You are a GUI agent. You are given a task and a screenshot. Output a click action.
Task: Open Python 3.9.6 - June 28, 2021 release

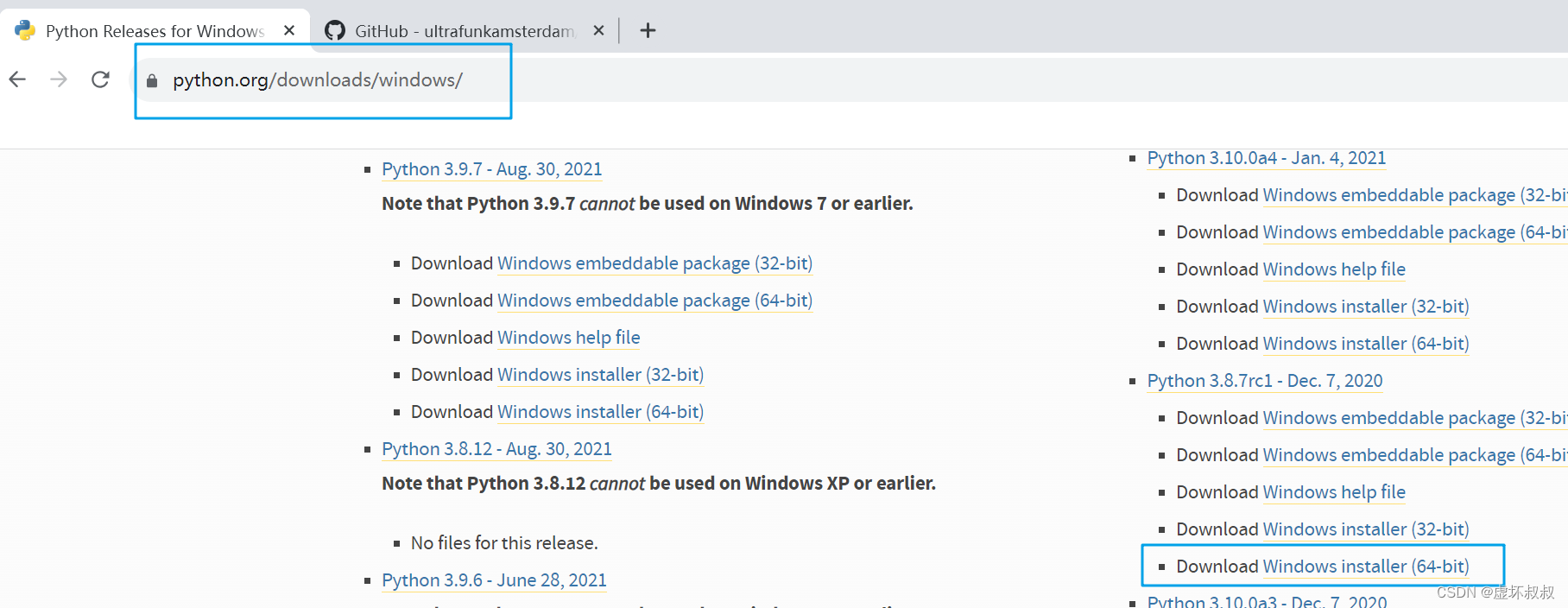494,580
